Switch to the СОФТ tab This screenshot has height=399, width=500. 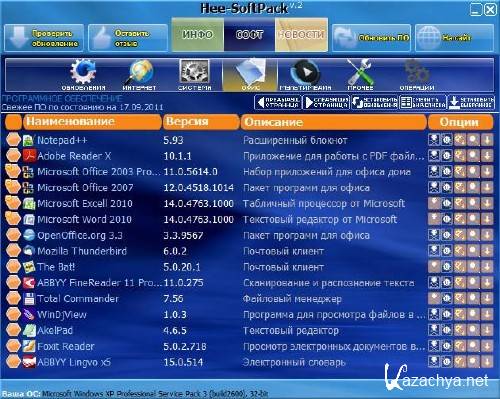tap(249, 35)
